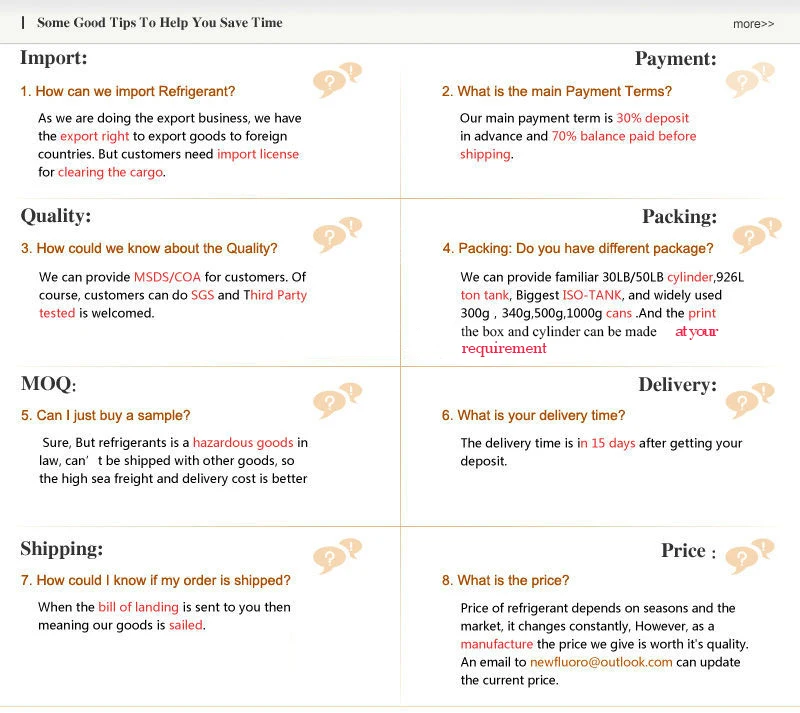The height and width of the screenshot is (713, 800).
Task: Click 'How could we know about the Quality?'
Action: point(149,248)
